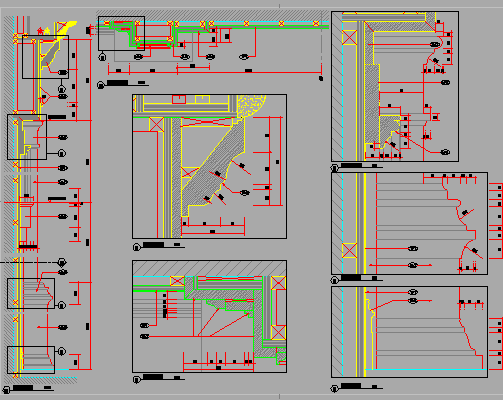Select the bottom-right baseboard profile detail view
This screenshot has height=400, width=503.
[409, 332]
